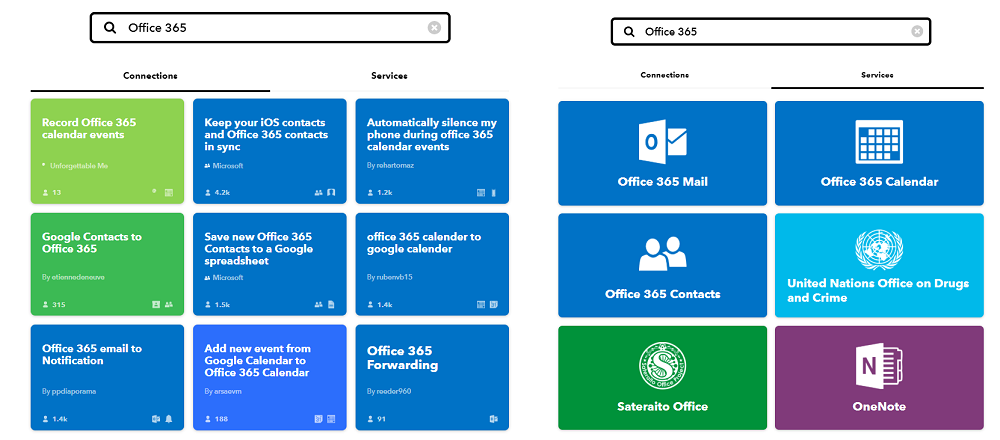Open Add new event from Google Calendar applet

[270, 378]
